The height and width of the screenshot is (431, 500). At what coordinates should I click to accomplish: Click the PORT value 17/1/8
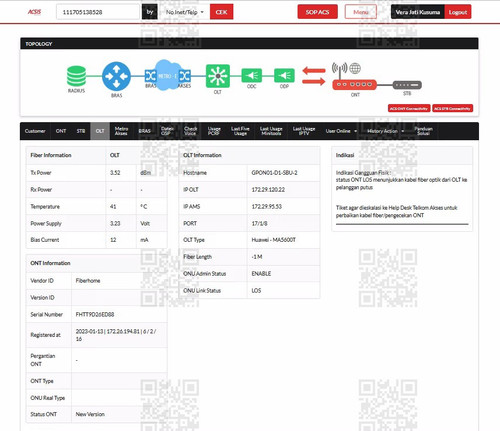click(259, 223)
